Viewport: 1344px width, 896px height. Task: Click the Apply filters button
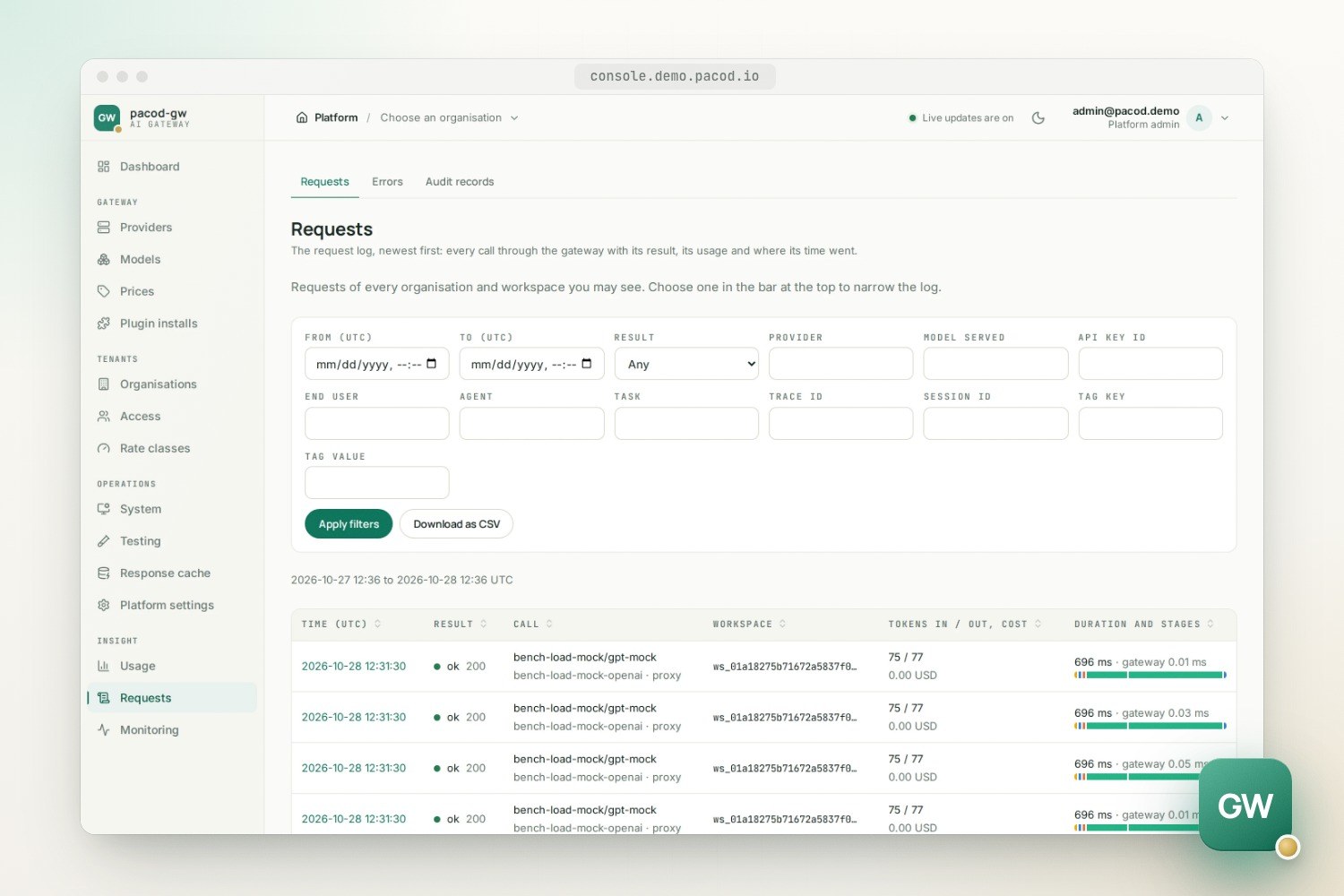pyautogui.click(x=349, y=524)
